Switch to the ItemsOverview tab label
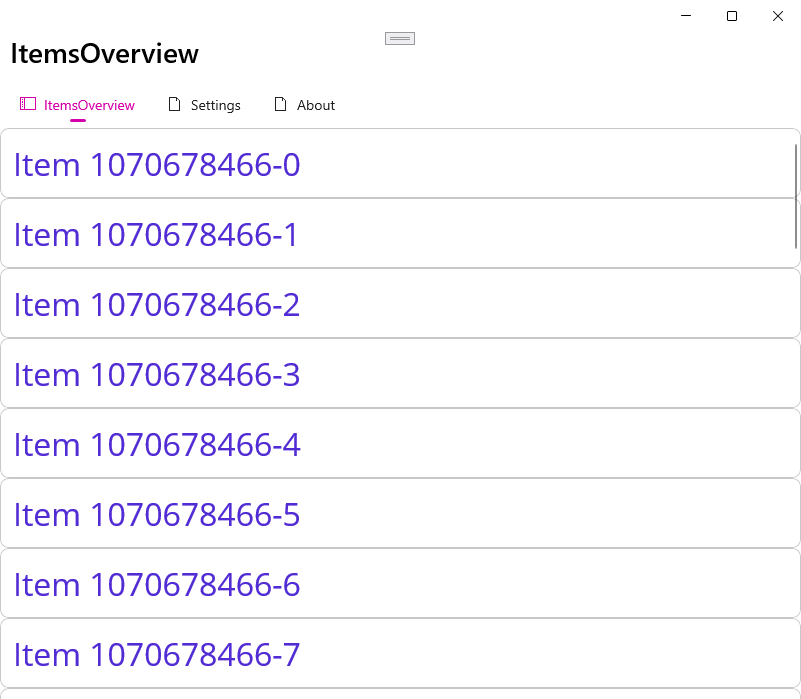801x699 pixels. 89,105
